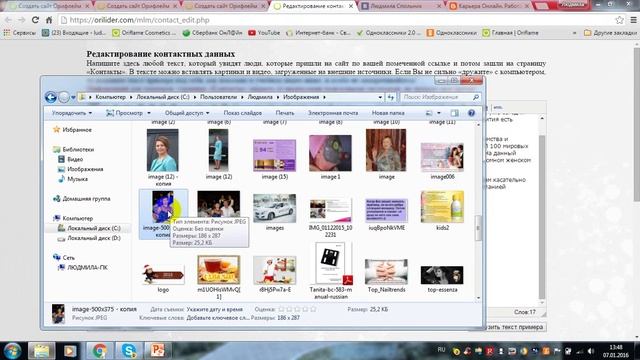
Task: Open Одноклассники bookmark
Action: (451, 33)
